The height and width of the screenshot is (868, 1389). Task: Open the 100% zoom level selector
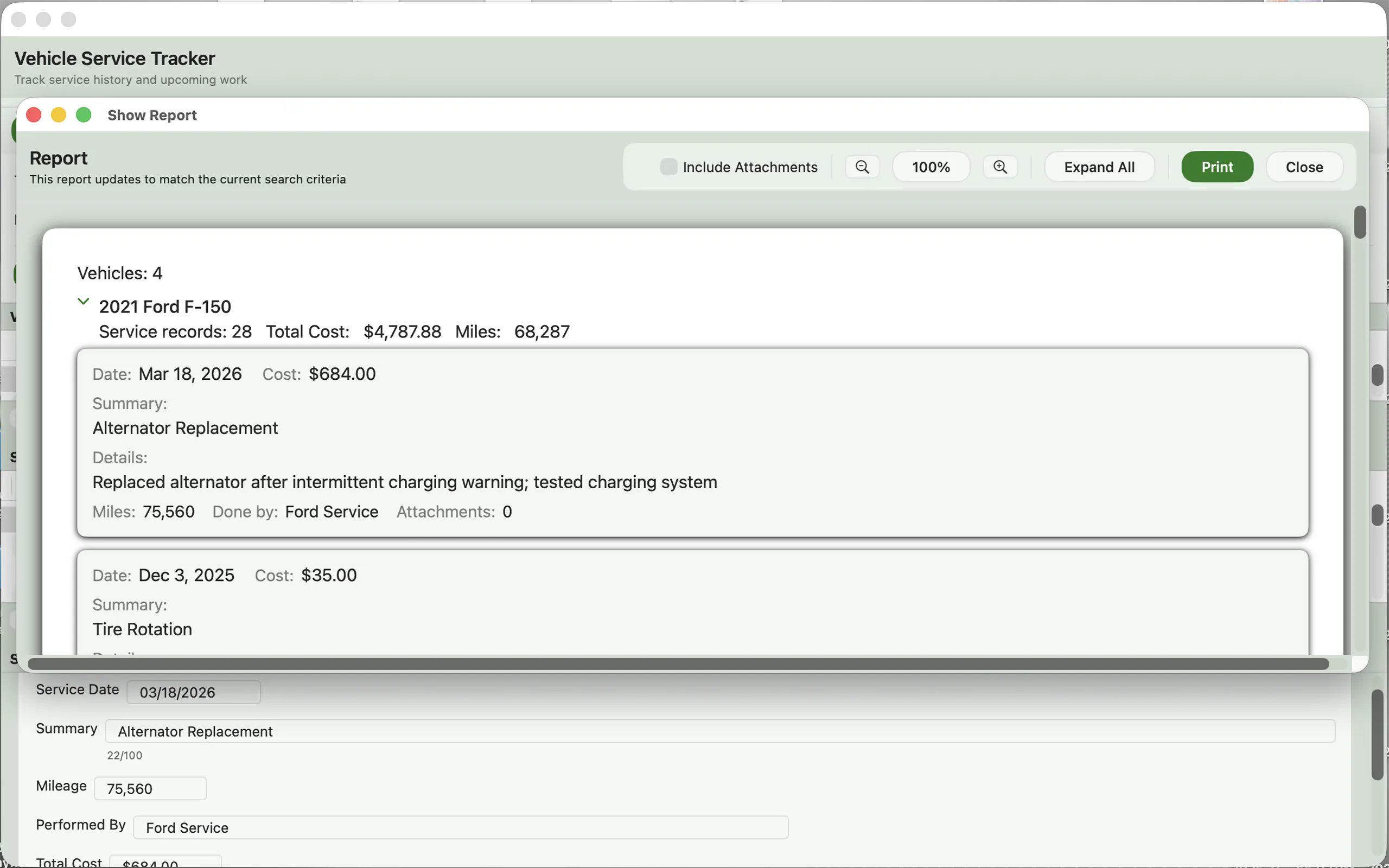[x=931, y=167]
